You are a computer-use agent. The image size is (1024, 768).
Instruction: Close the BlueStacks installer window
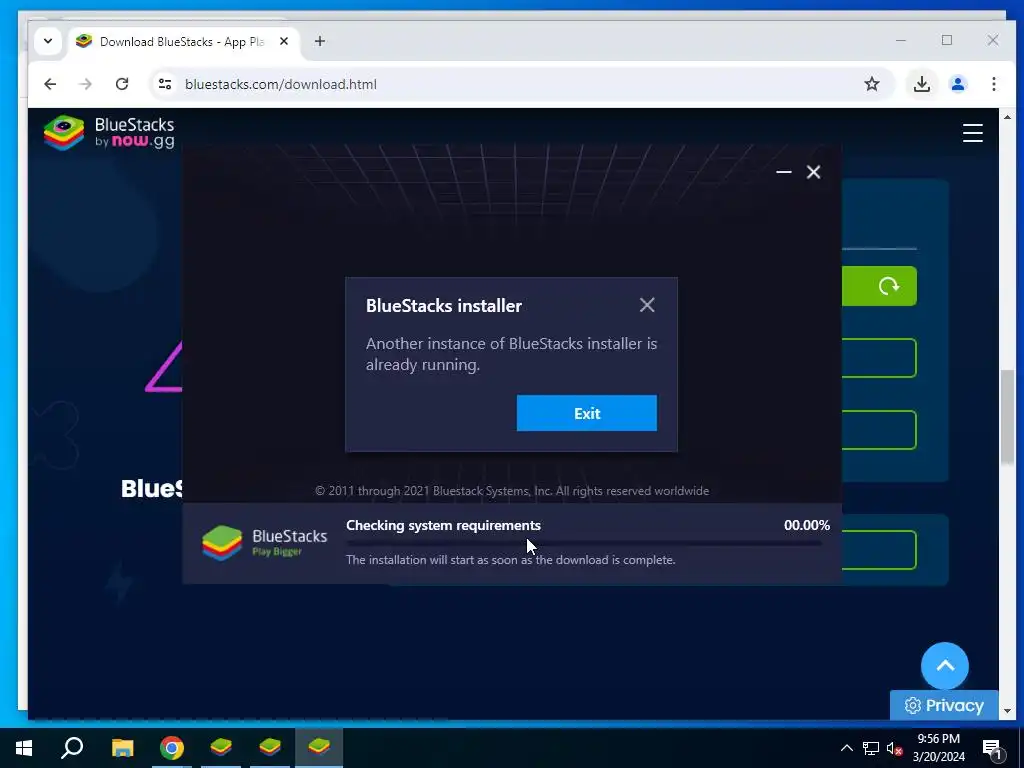click(813, 172)
